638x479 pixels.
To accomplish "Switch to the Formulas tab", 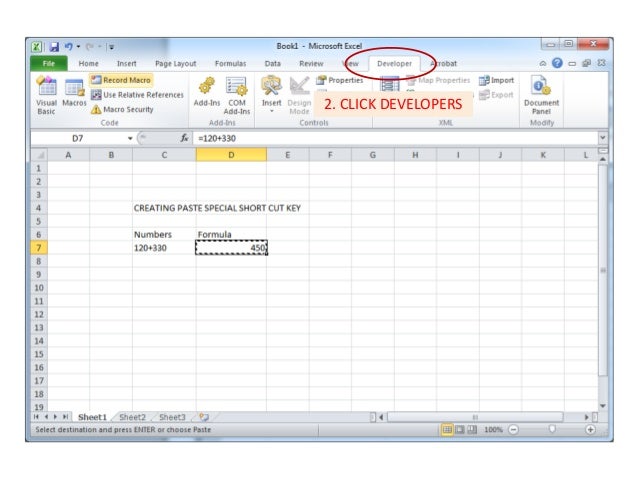I will click(230, 63).
